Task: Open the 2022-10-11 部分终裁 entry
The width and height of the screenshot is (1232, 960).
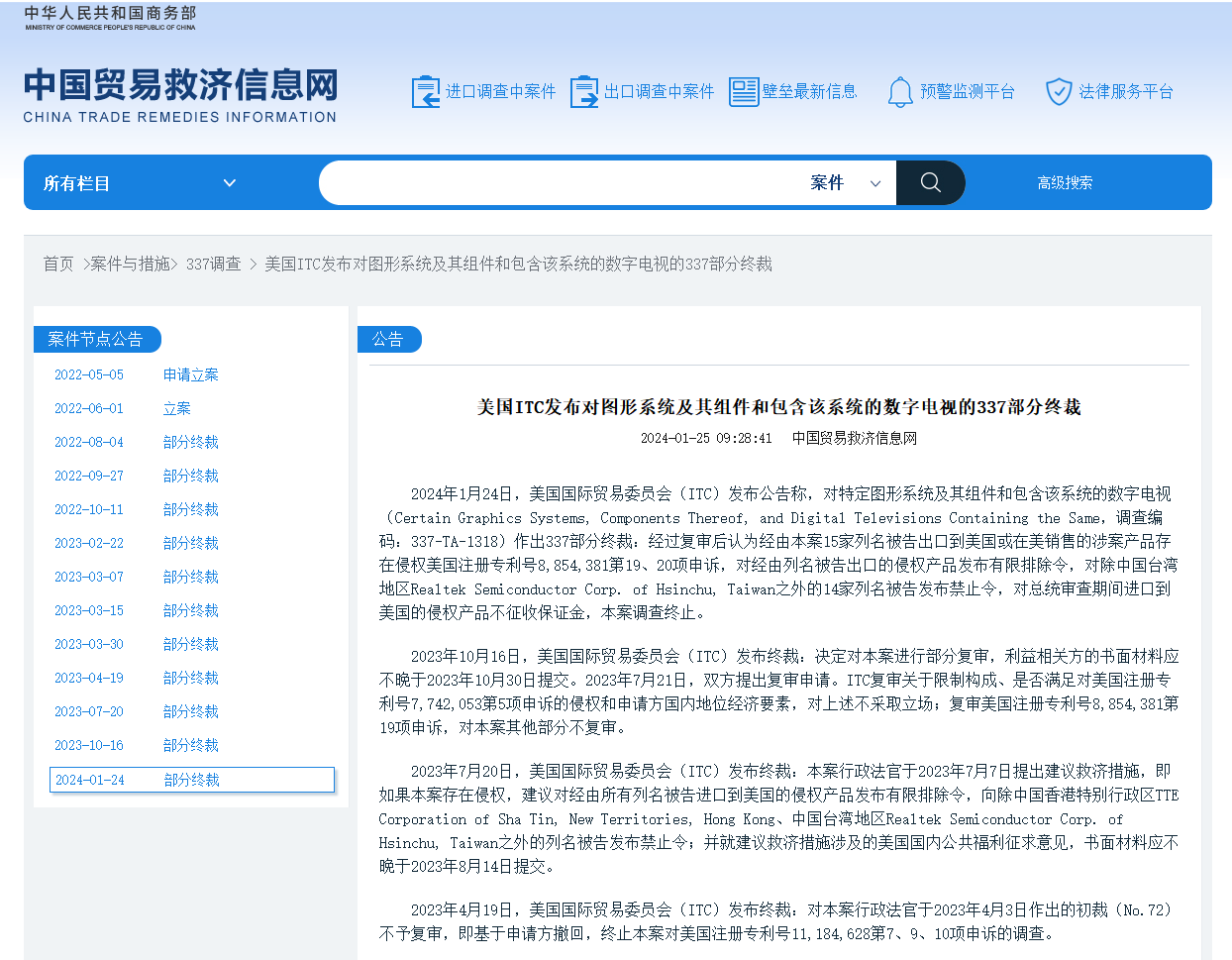Action: (x=137, y=509)
